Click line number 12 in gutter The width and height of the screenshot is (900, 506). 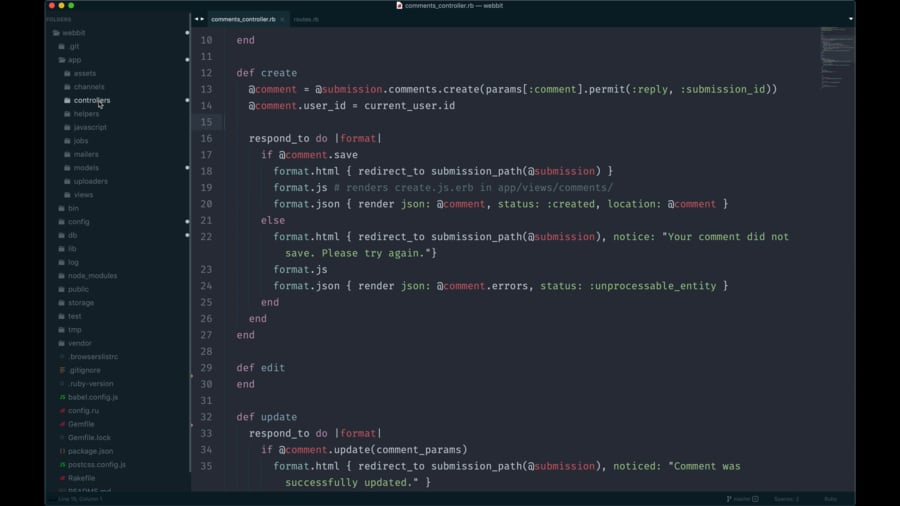click(206, 73)
